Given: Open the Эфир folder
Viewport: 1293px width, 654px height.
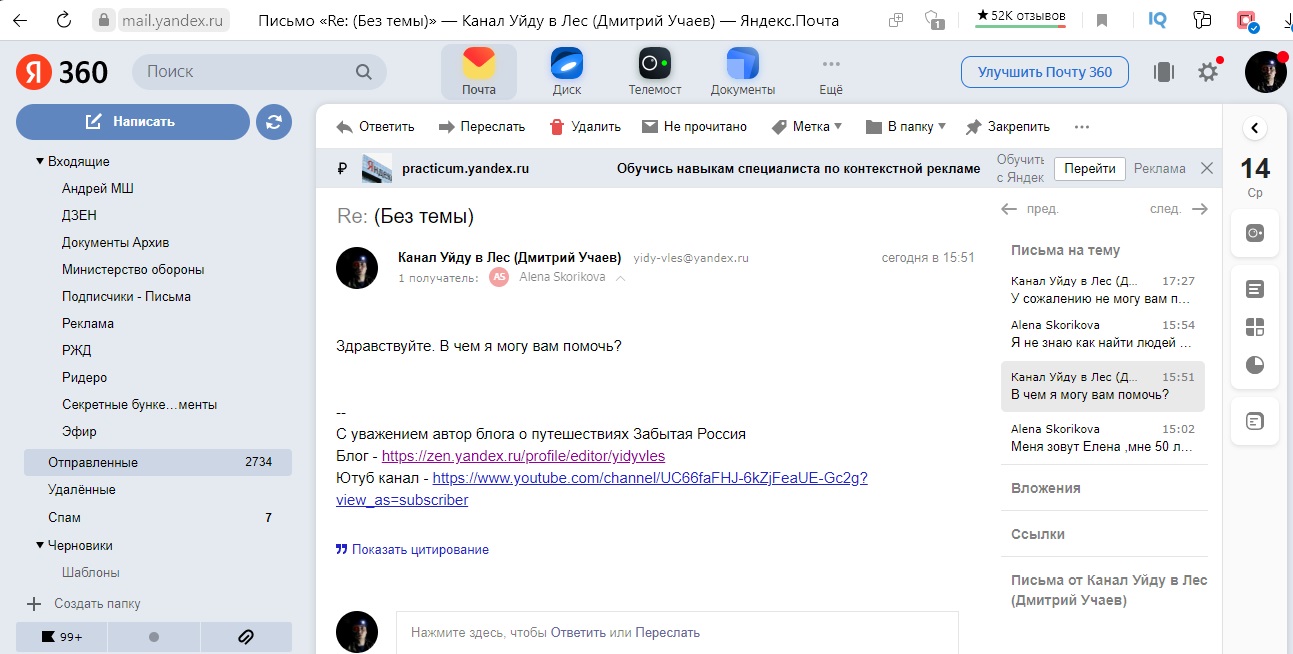Looking at the screenshot, I should point(79,431).
